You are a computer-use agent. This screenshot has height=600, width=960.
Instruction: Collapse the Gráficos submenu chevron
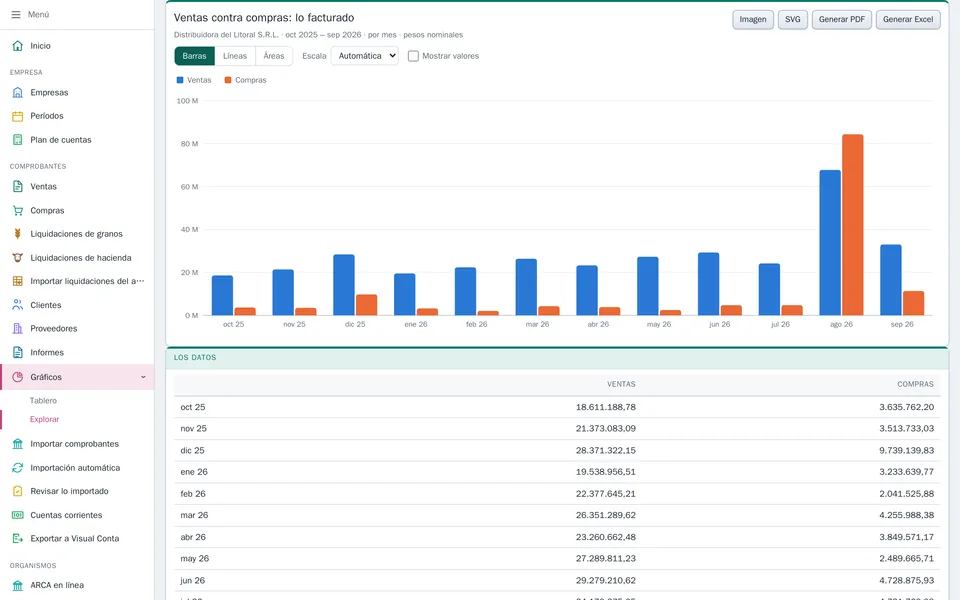143,377
